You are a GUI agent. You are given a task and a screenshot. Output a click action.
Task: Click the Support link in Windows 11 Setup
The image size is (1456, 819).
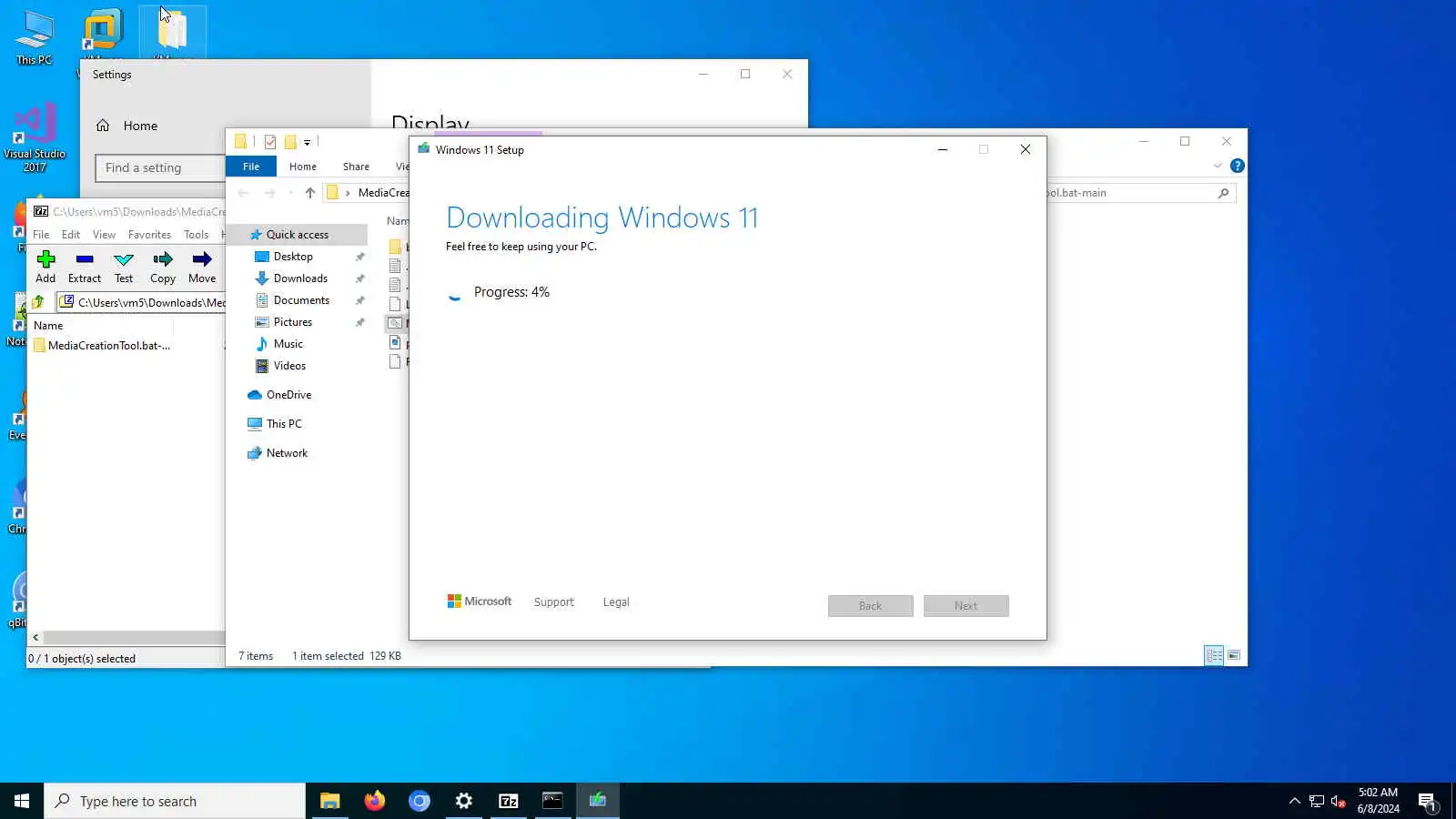(x=554, y=602)
